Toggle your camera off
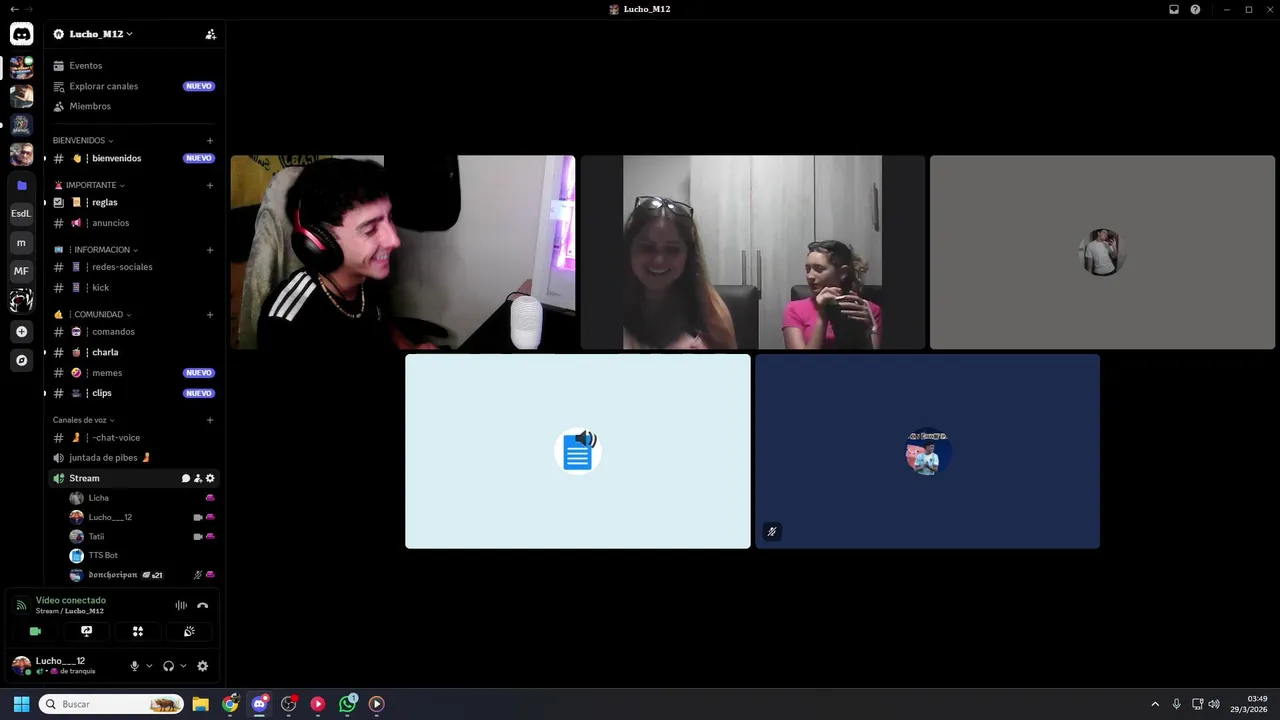This screenshot has width=1280, height=720. tap(35, 631)
